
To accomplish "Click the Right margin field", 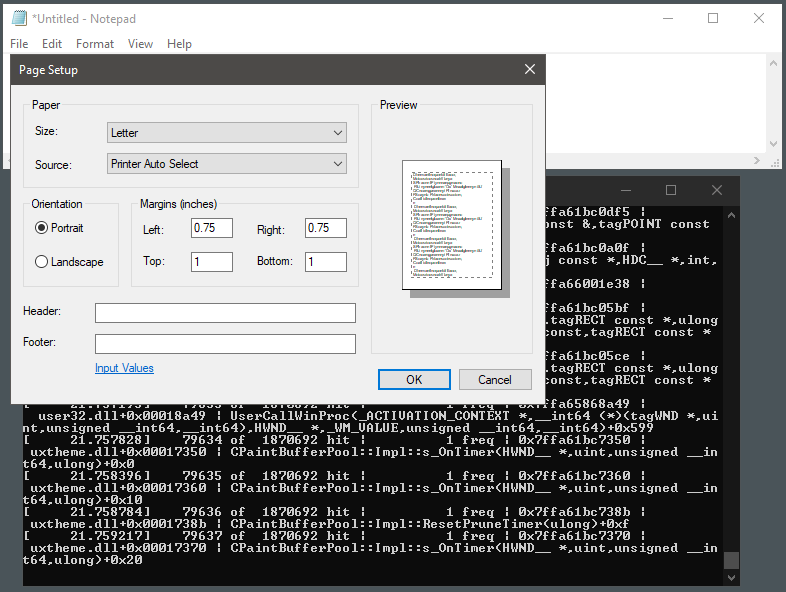I will pyautogui.click(x=326, y=228).
